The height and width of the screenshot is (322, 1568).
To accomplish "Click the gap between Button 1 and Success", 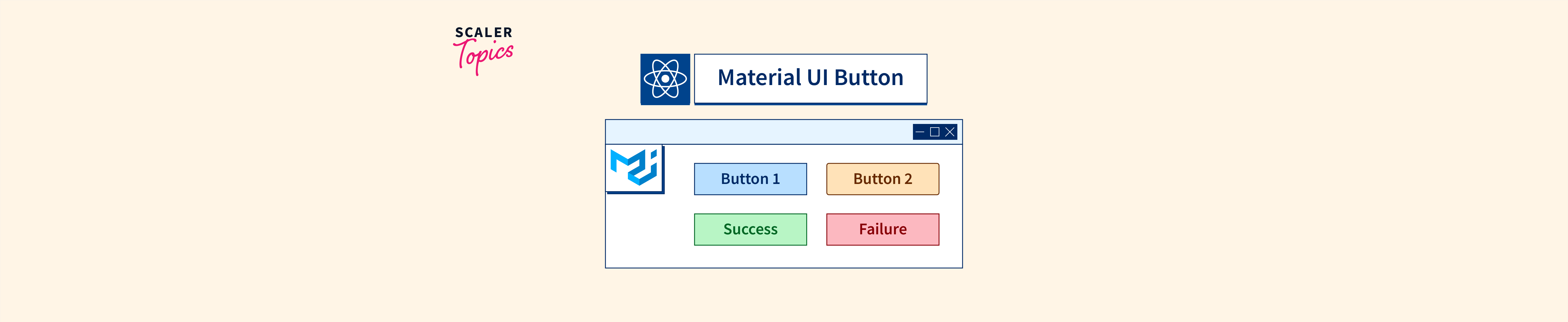I will pos(750,204).
